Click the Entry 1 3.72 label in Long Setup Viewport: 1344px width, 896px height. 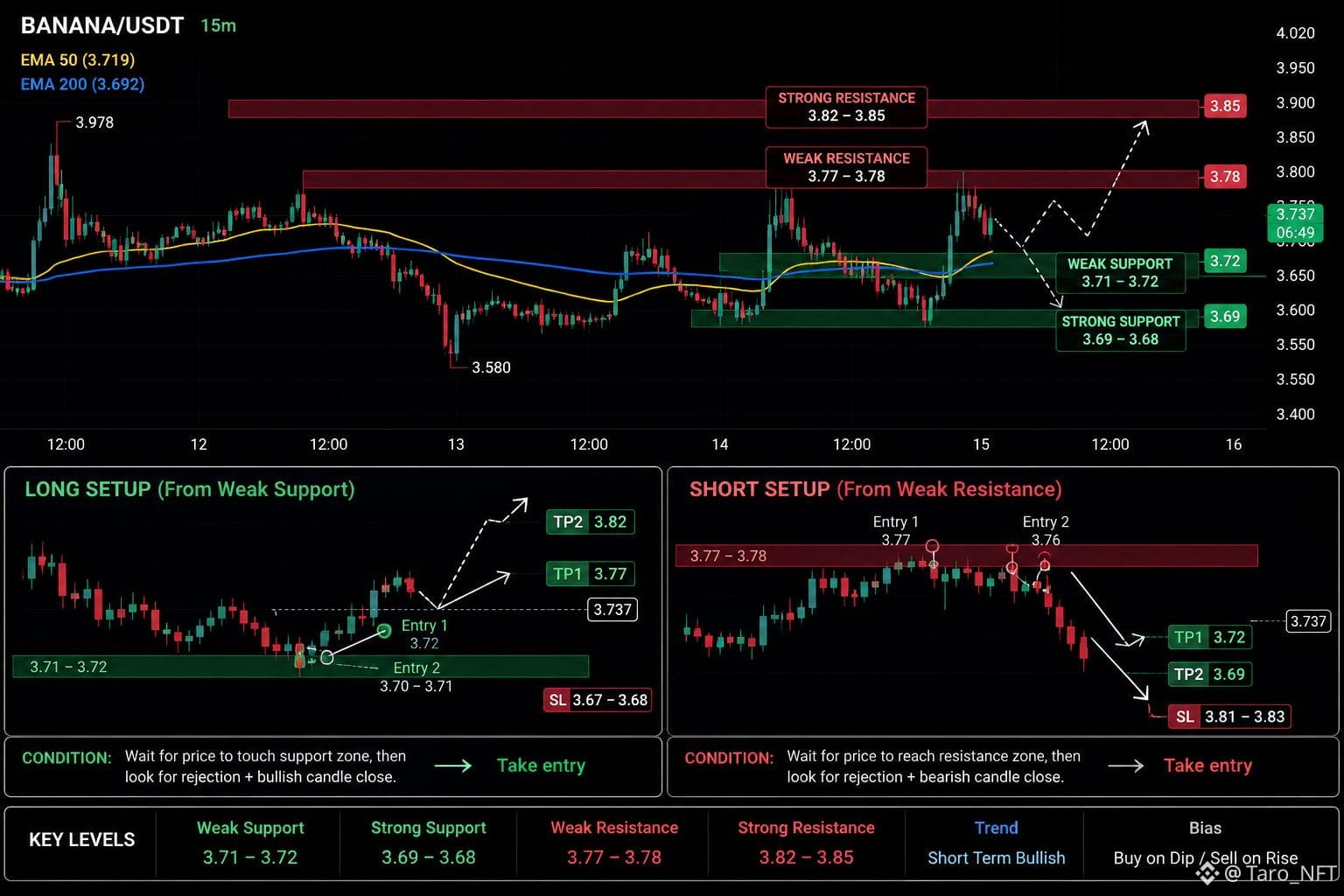(424, 634)
